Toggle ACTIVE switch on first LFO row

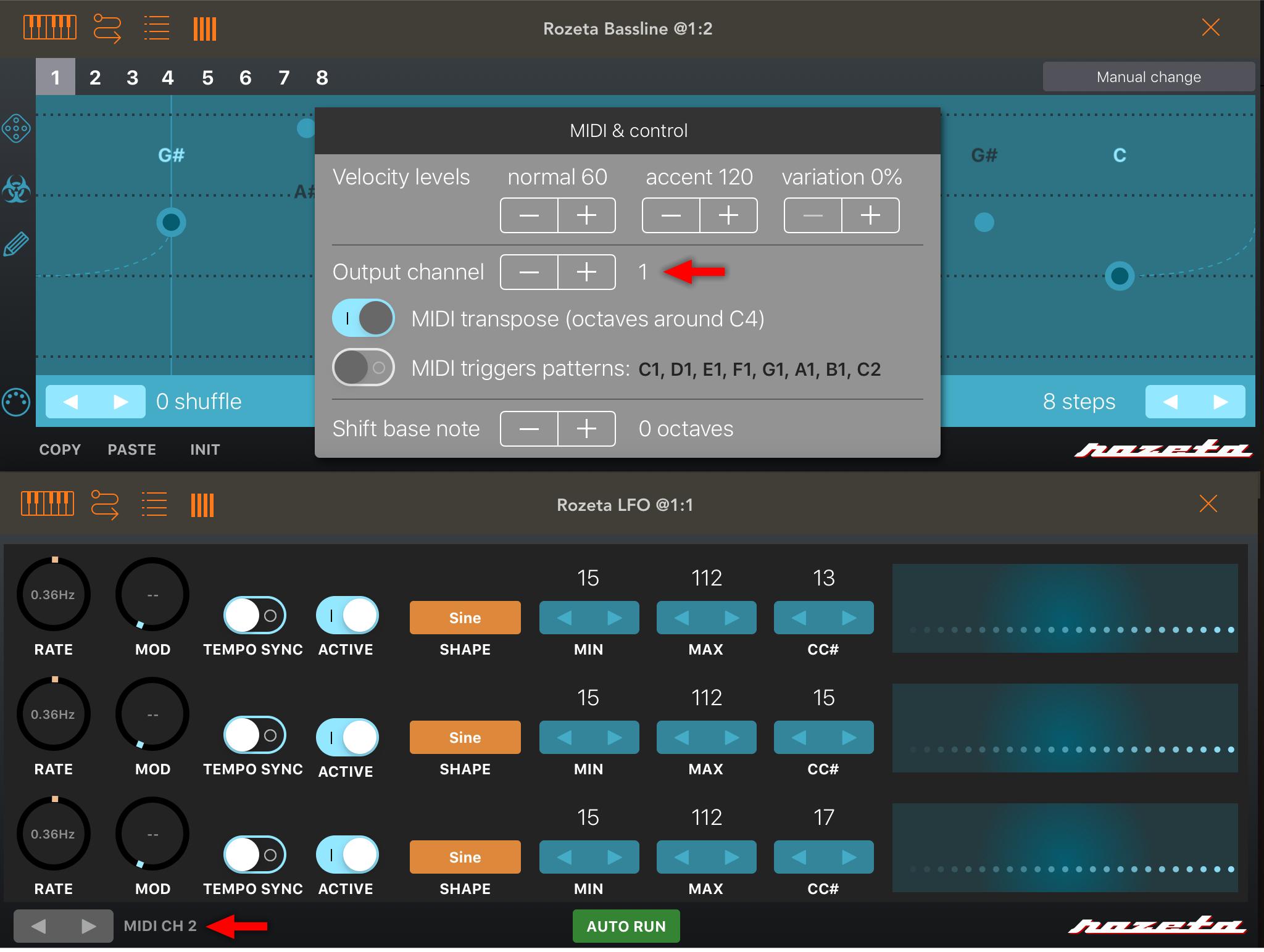(x=347, y=615)
